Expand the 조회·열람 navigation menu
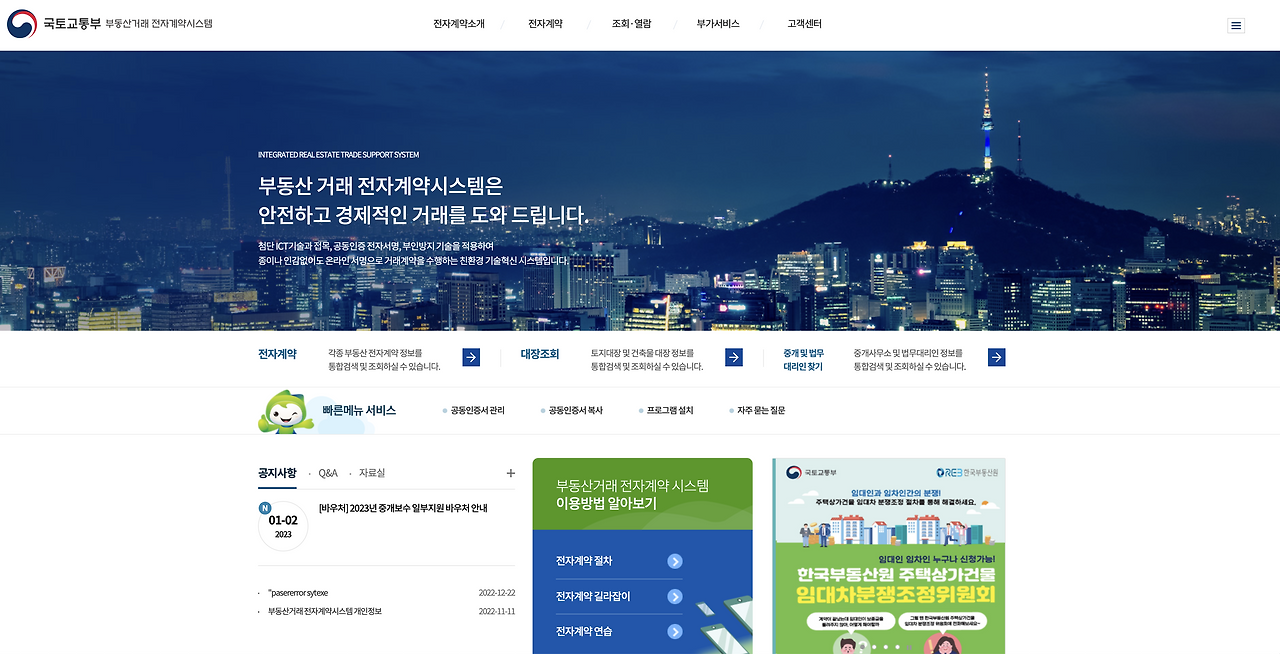Screen dimensions: 1280x654 [631, 22]
